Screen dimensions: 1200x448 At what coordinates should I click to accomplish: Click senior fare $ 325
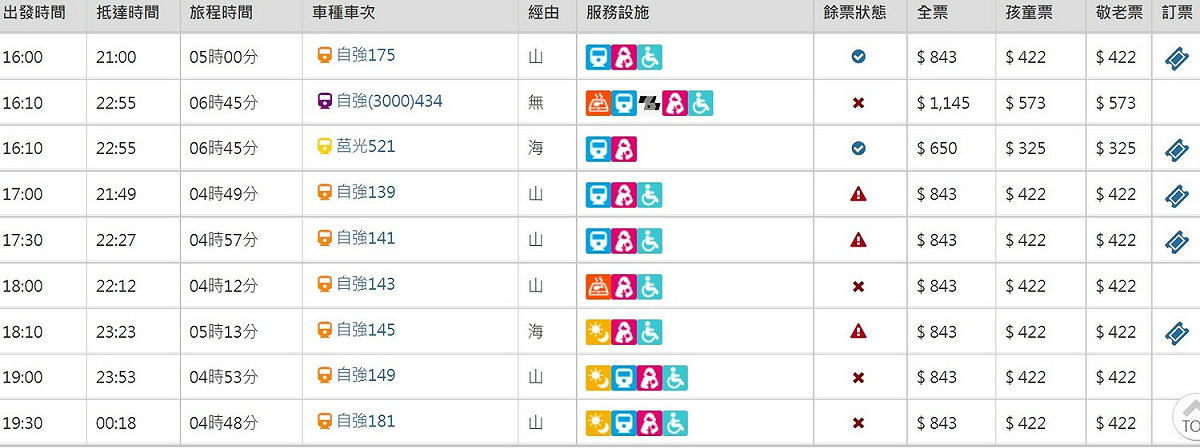click(1116, 149)
